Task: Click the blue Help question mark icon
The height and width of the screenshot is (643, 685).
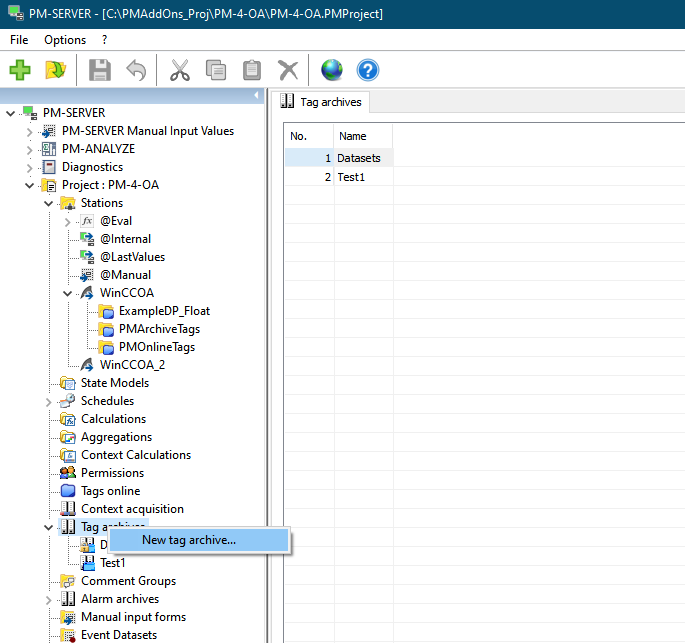Action: [368, 70]
